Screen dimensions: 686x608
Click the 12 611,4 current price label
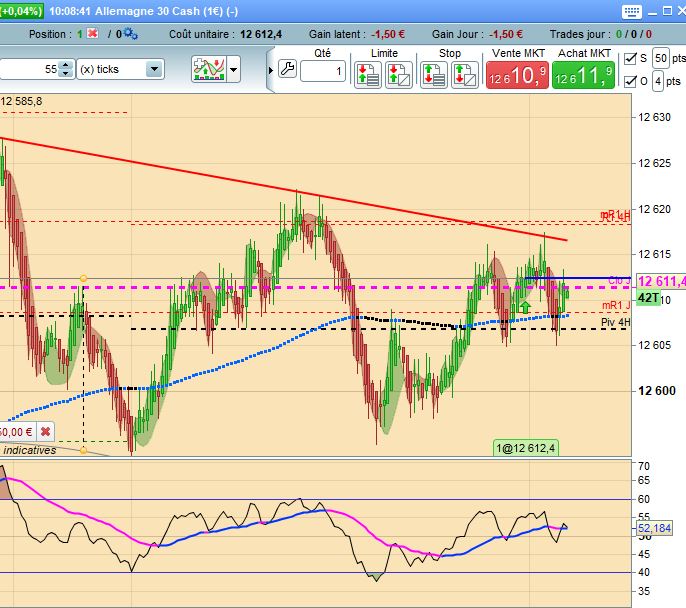point(661,281)
